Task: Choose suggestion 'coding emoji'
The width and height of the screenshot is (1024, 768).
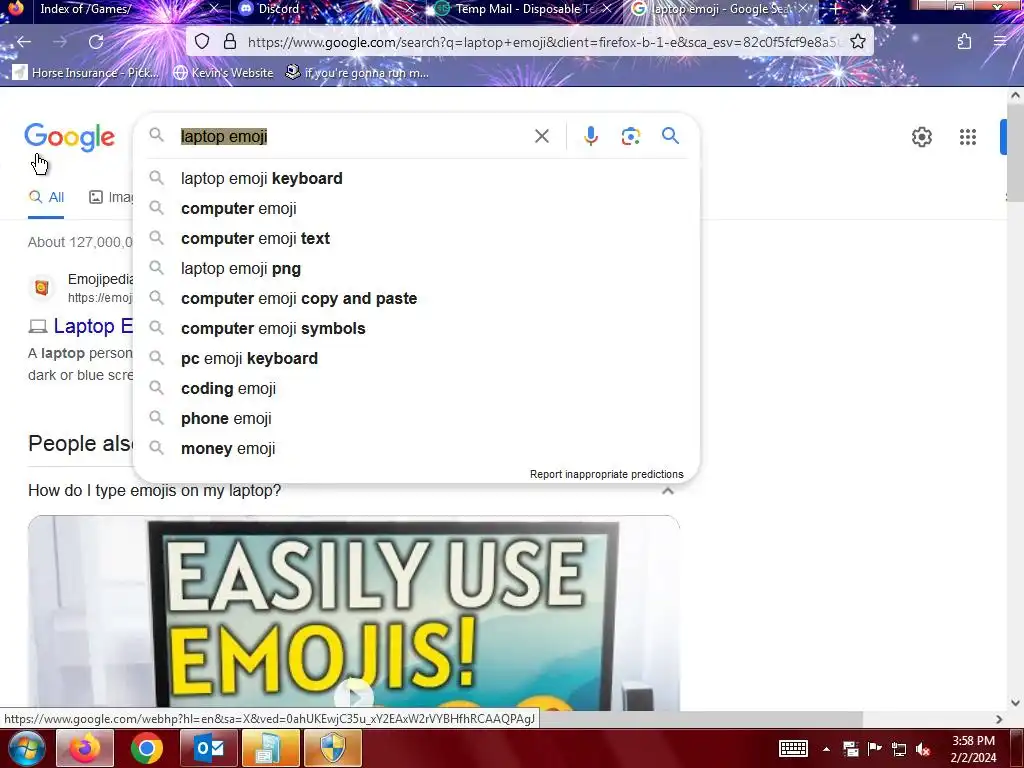Action: (x=416, y=389)
